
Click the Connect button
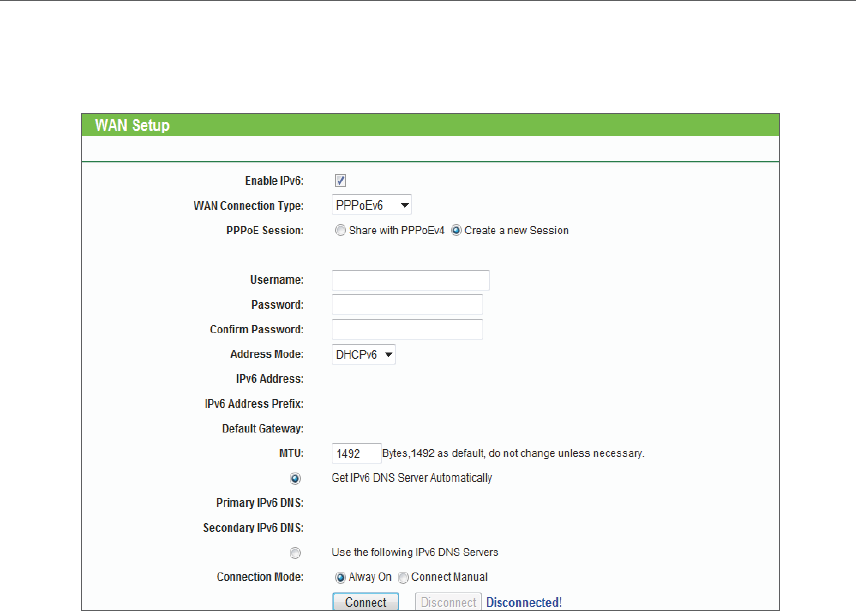coord(365,602)
